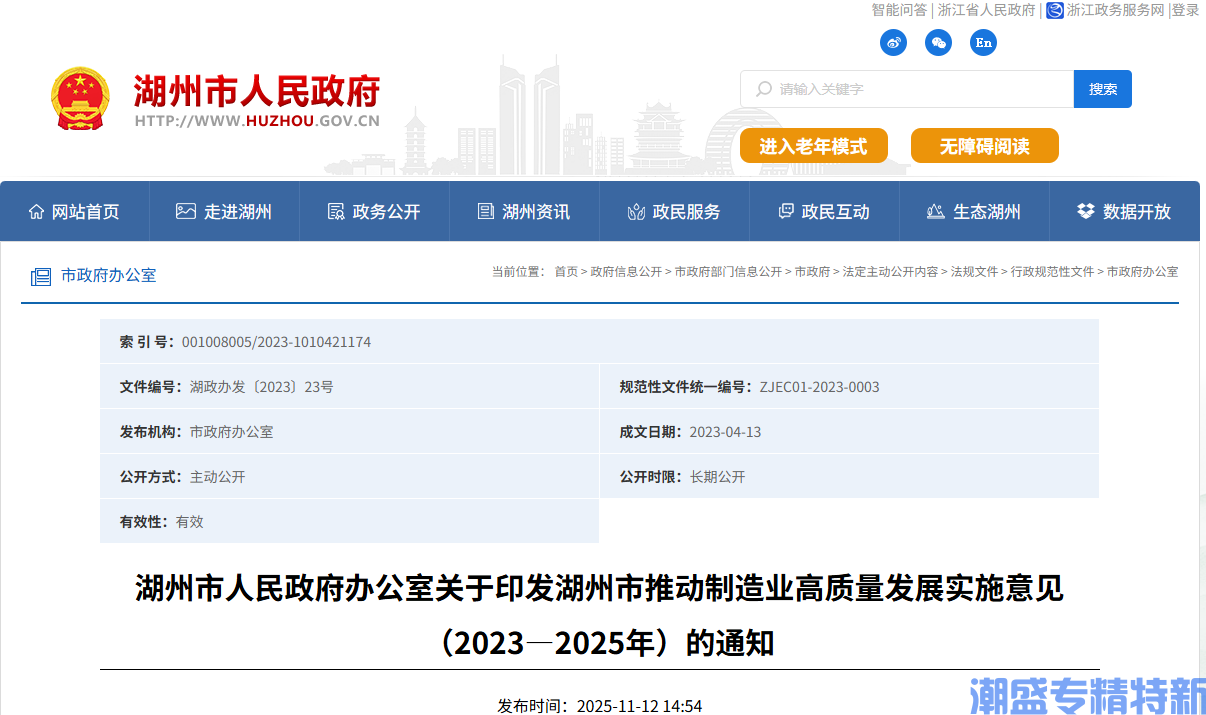Click the document icon beside 市政府办公室
1206x715 pixels.
(41, 275)
